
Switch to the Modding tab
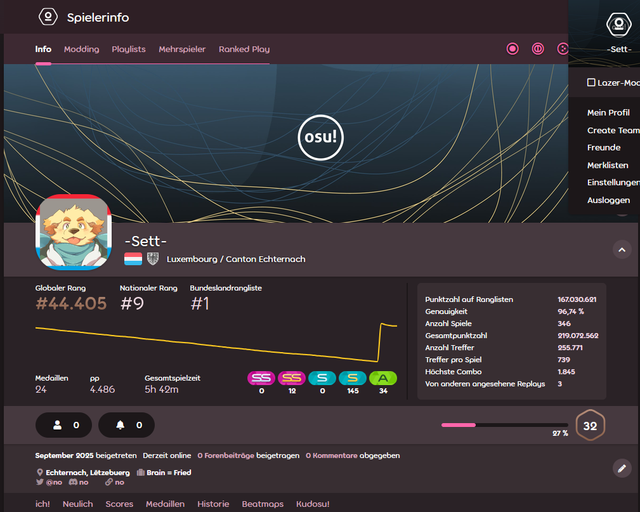click(81, 49)
